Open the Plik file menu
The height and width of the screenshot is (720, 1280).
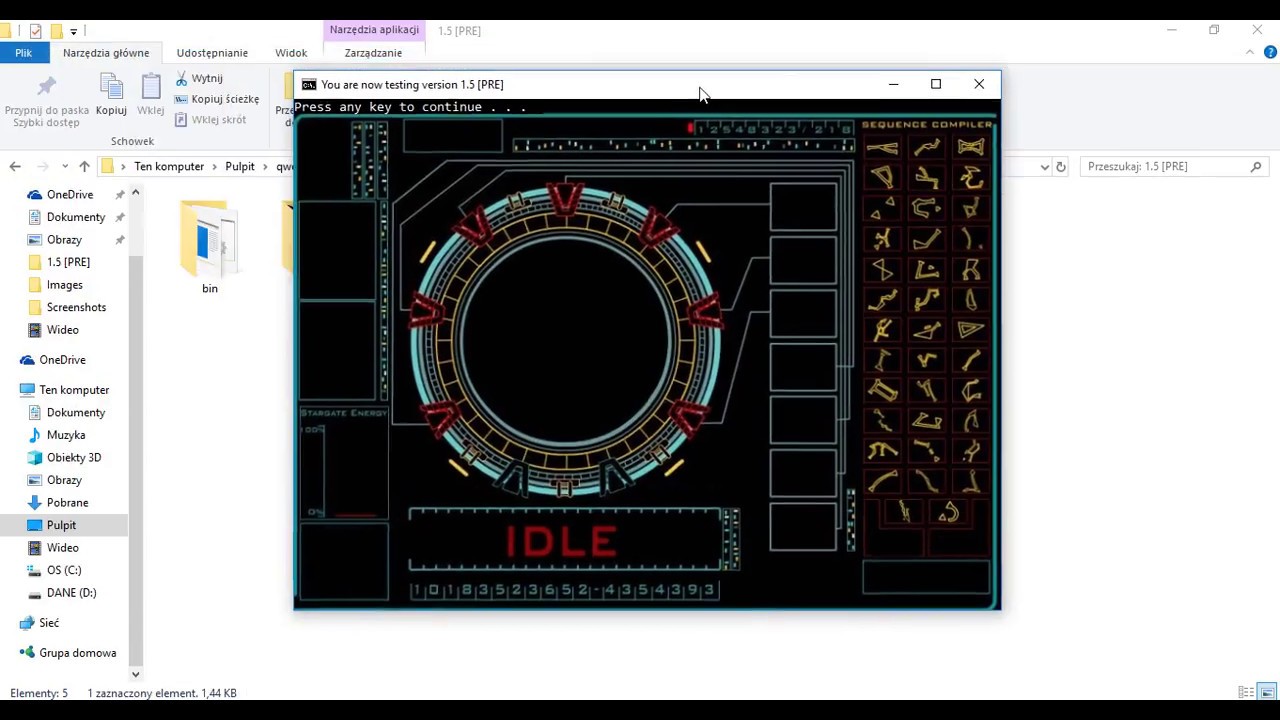pyautogui.click(x=23, y=53)
